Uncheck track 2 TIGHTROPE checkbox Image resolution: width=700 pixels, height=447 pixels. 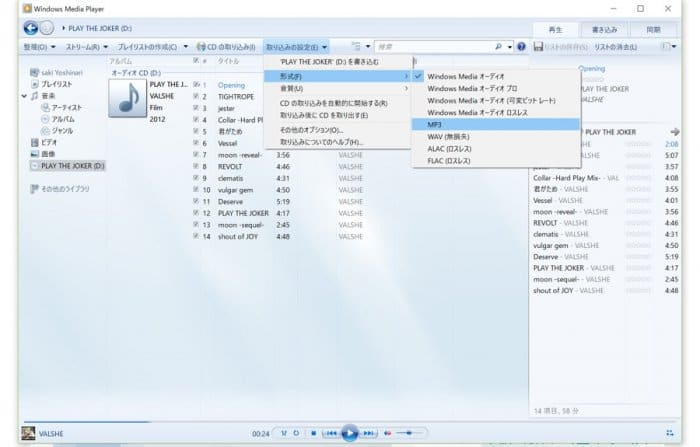pos(196,96)
